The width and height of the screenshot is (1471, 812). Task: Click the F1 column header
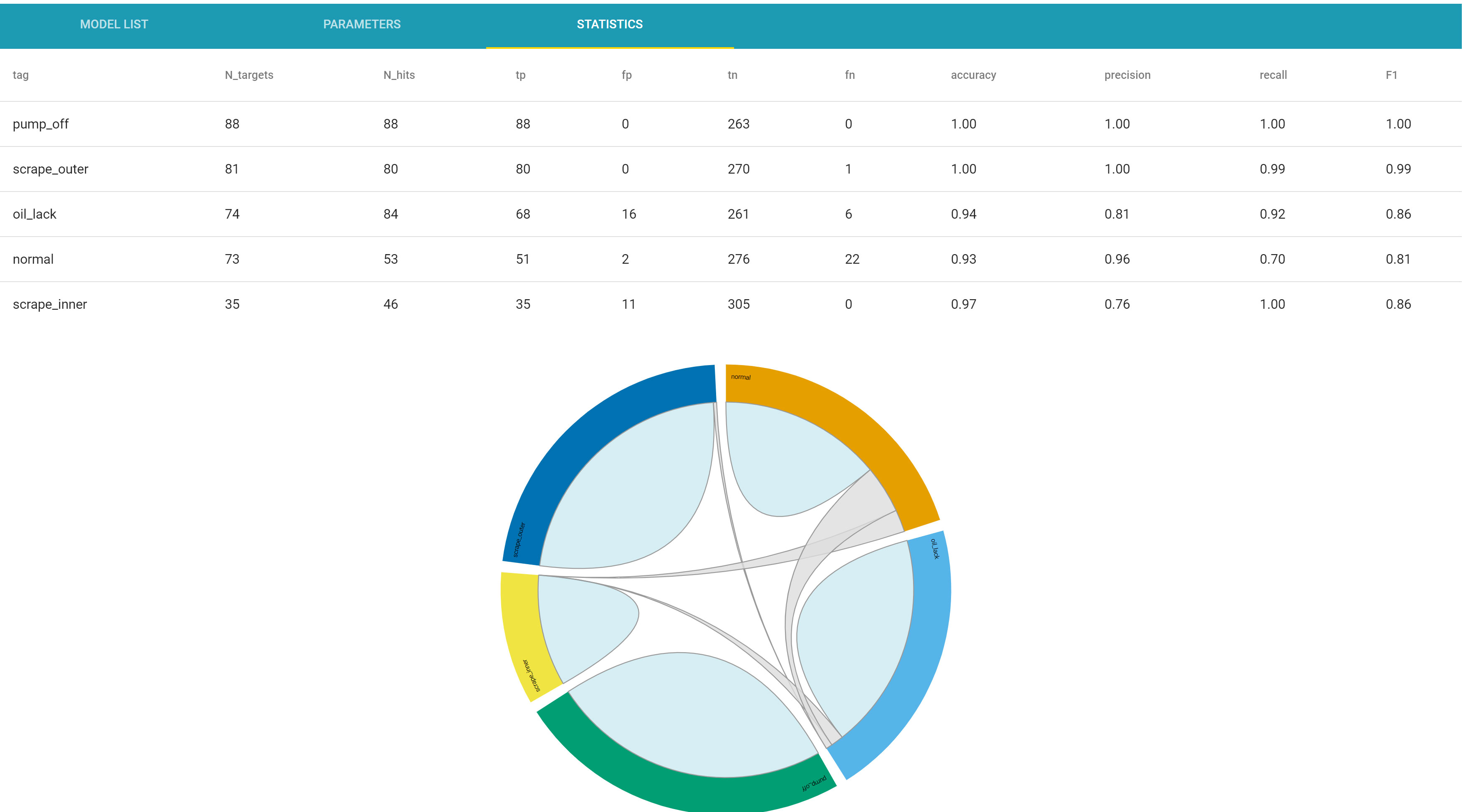tap(1391, 75)
